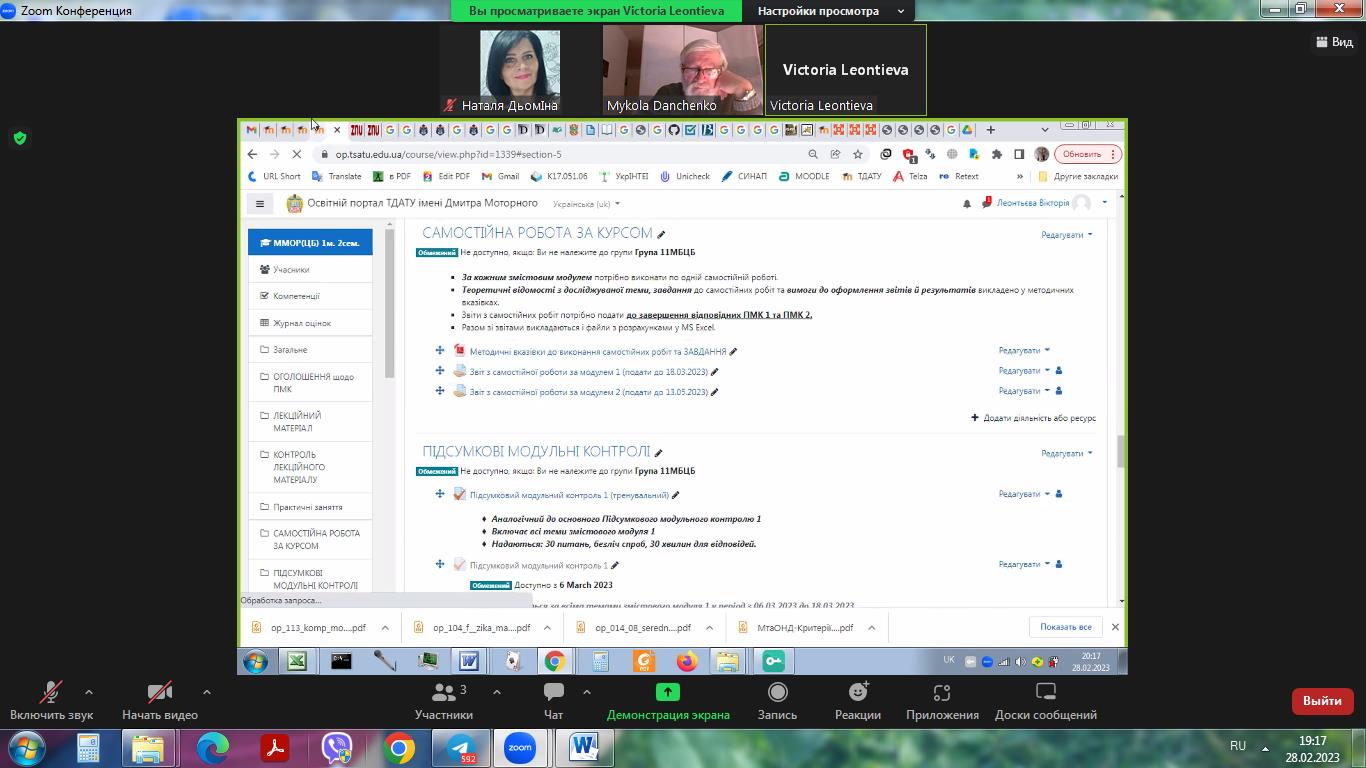Expand the arrow next to Чат
Viewport: 1366px width, 768px height.
click(x=586, y=692)
